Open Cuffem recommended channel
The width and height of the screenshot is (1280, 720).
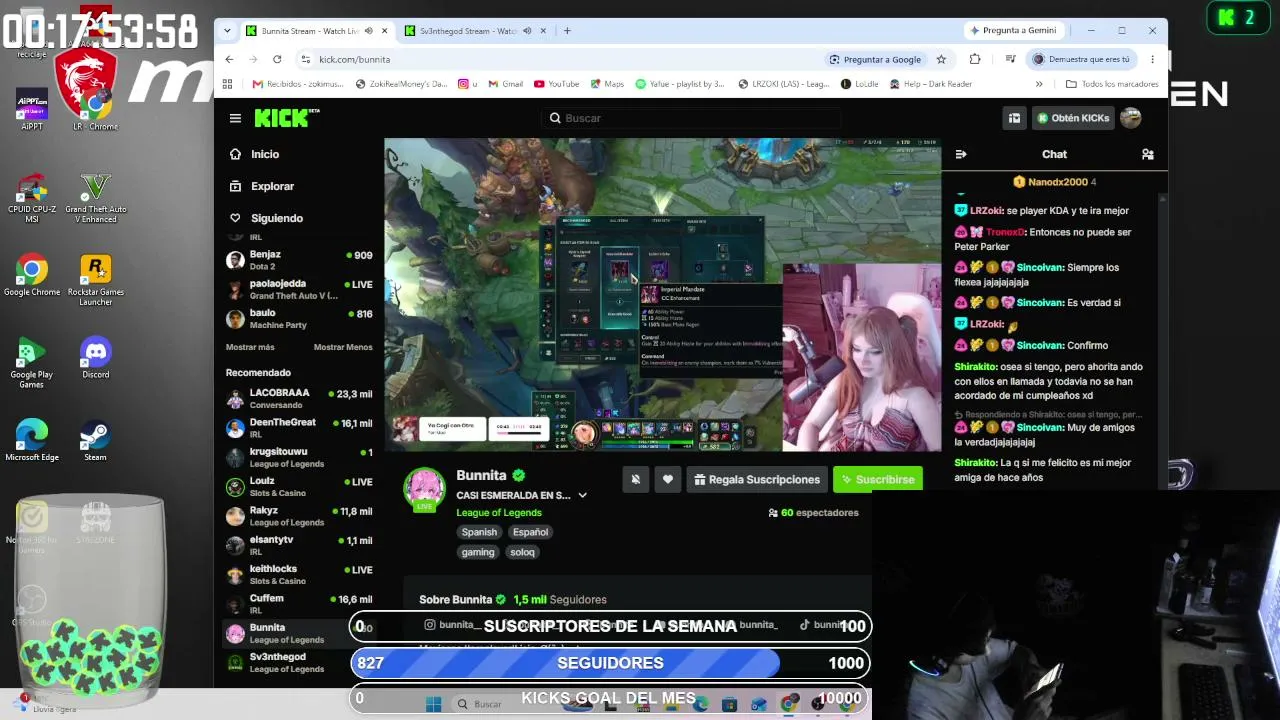[299, 604]
